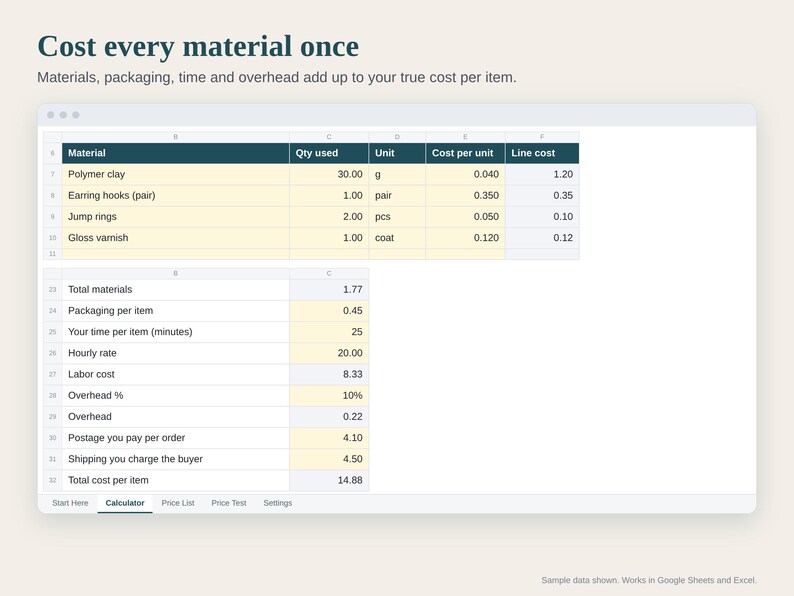
Task: Edit Postage value 4.10
Action: pos(329,438)
